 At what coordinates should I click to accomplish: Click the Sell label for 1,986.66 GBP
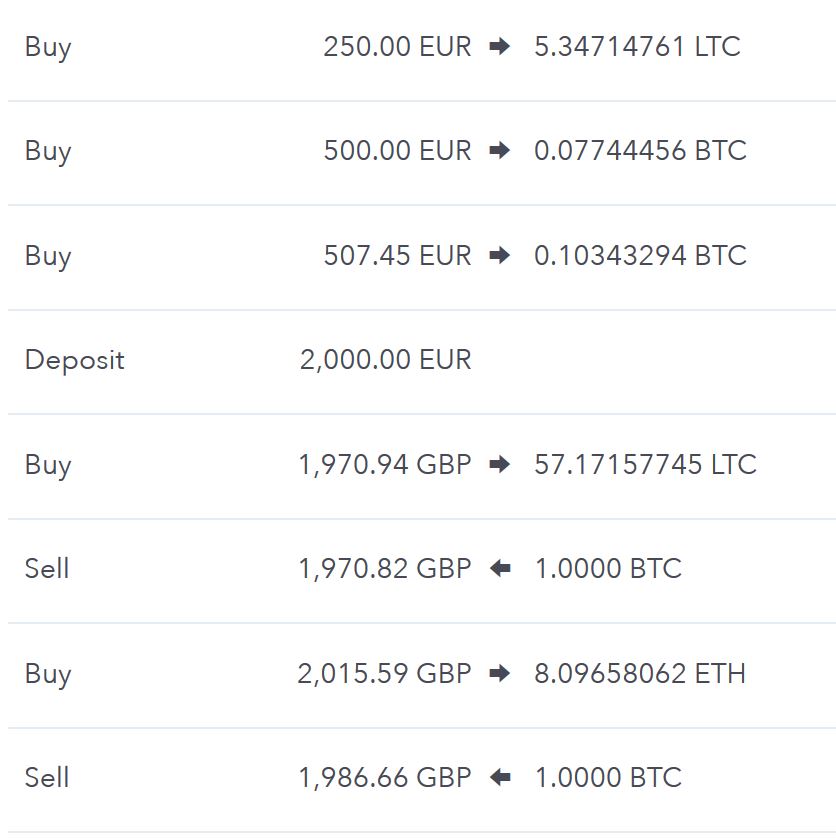tap(47, 777)
